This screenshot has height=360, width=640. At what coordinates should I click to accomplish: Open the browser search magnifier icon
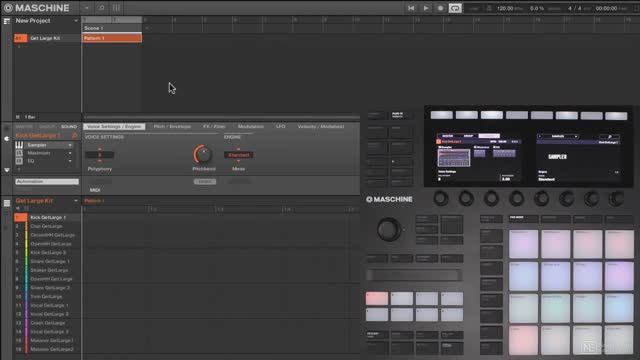(x=101, y=8)
